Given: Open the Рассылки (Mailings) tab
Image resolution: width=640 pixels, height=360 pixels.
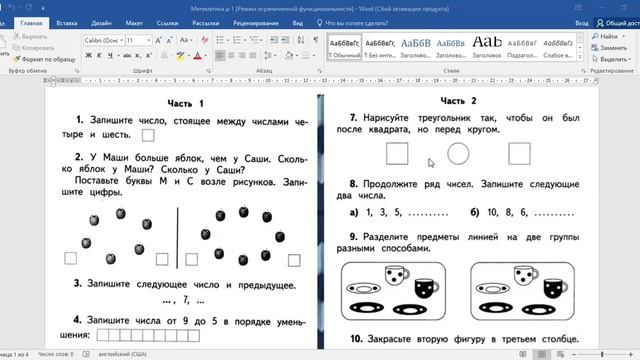Looking at the screenshot, I should (206, 23).
